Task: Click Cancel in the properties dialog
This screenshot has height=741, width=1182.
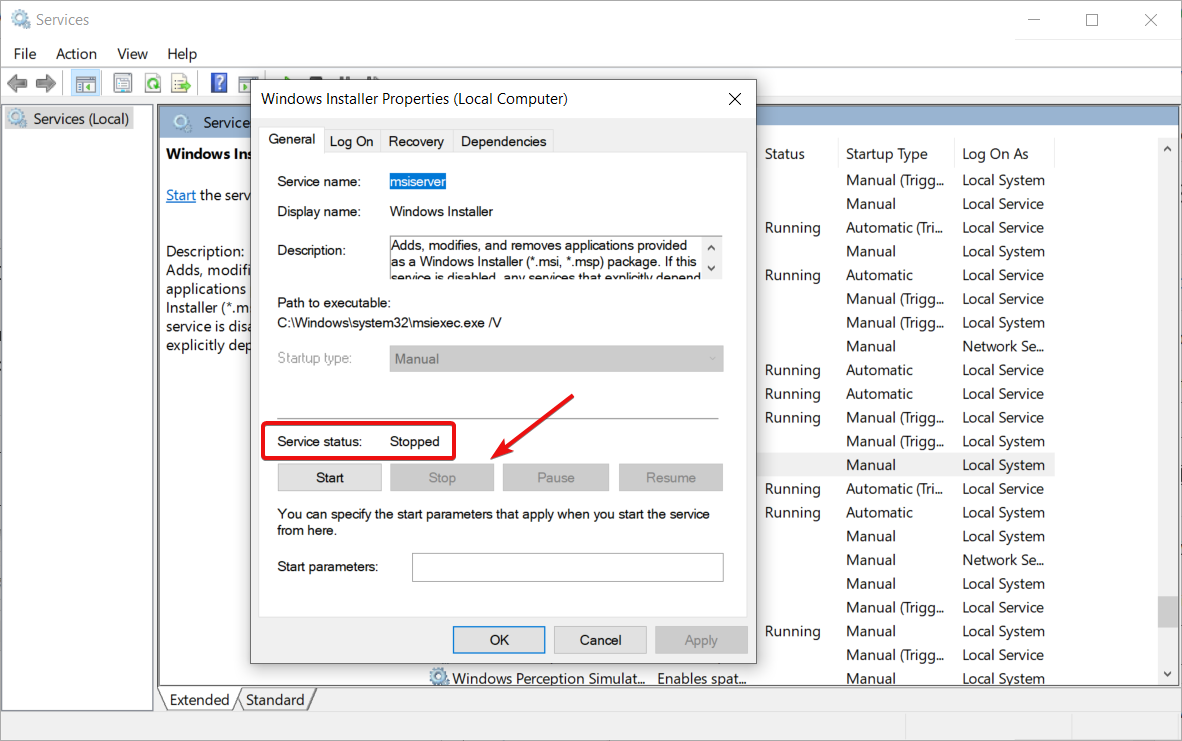Action: pos(600,640)
